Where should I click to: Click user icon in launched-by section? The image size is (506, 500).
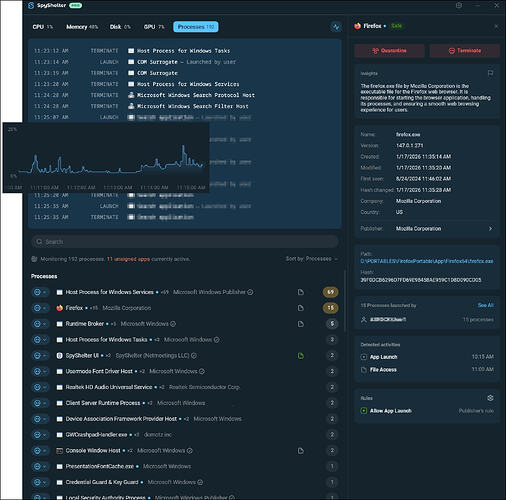tap(364, 320)
